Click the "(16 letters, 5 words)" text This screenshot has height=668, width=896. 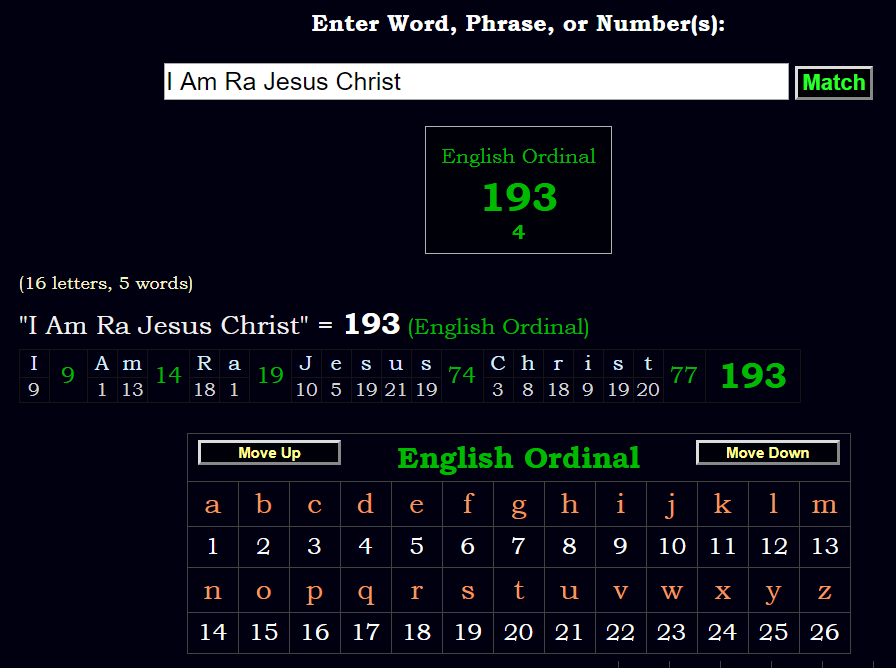(105, 283)
